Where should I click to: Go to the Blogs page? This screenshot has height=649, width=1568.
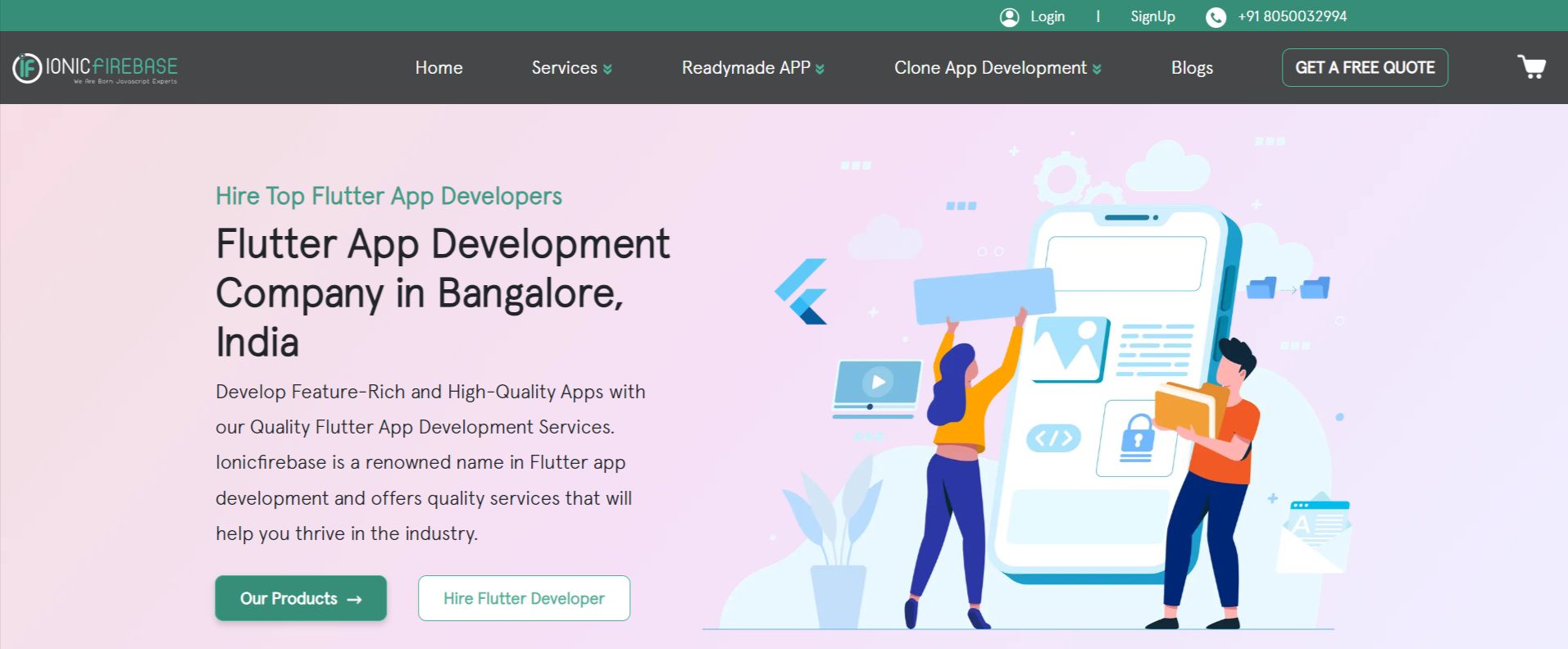tap(1192, 68)
